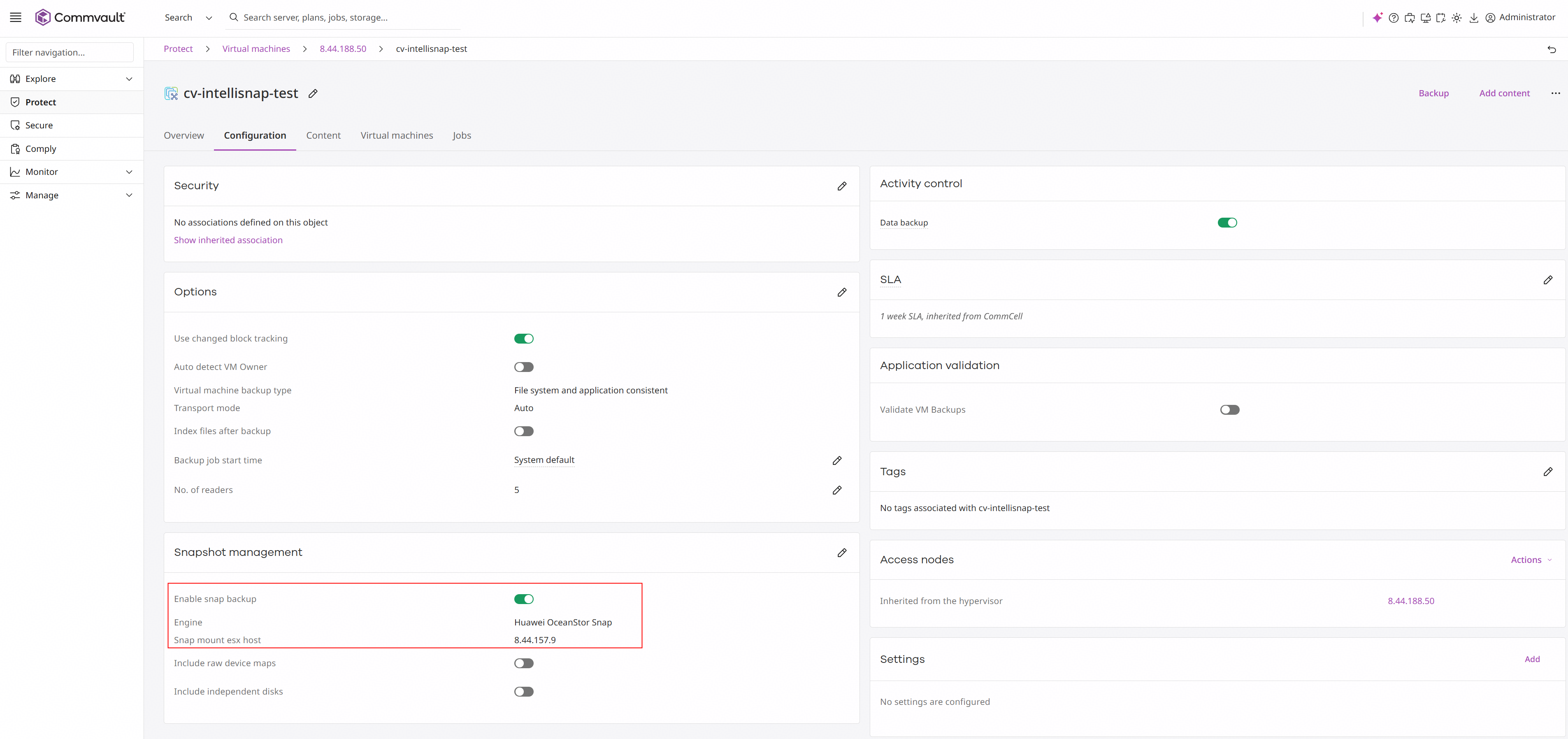Toggle Index files after backup
The image size is (1568, 739).
click(x=523, y=431)
